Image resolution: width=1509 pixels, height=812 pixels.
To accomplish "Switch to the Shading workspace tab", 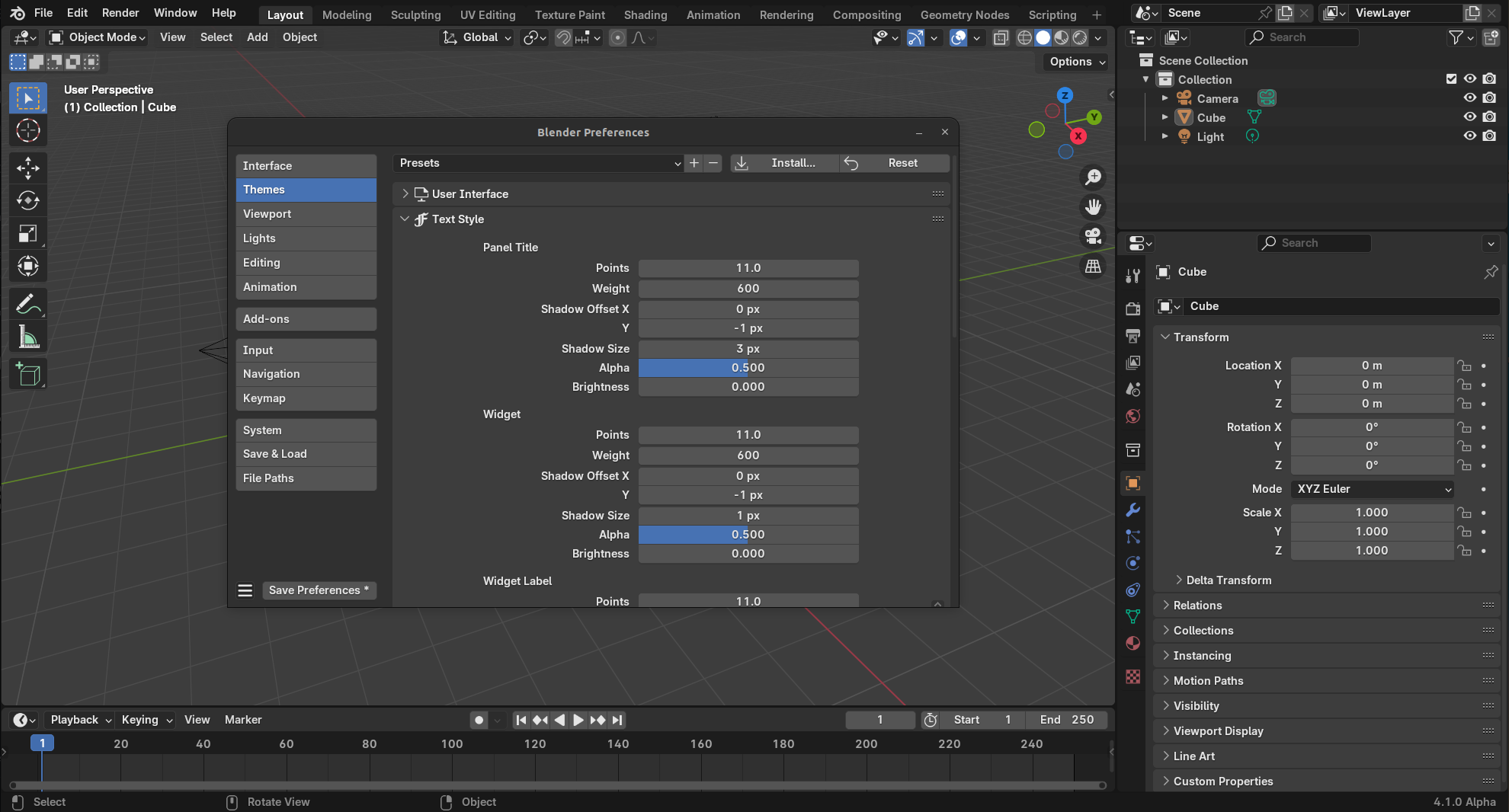I will [646, 14].
